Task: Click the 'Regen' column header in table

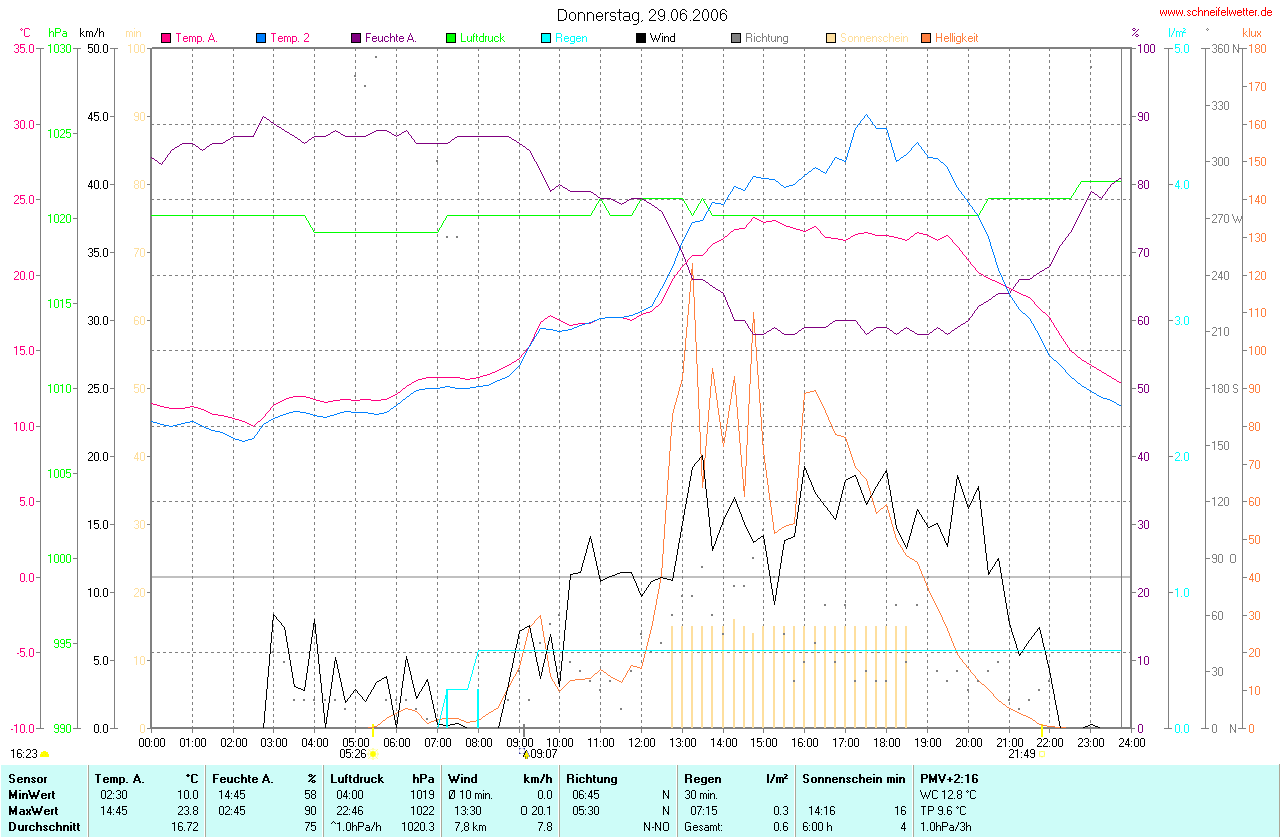Action: pyautogui.click(x=703, y=779)
